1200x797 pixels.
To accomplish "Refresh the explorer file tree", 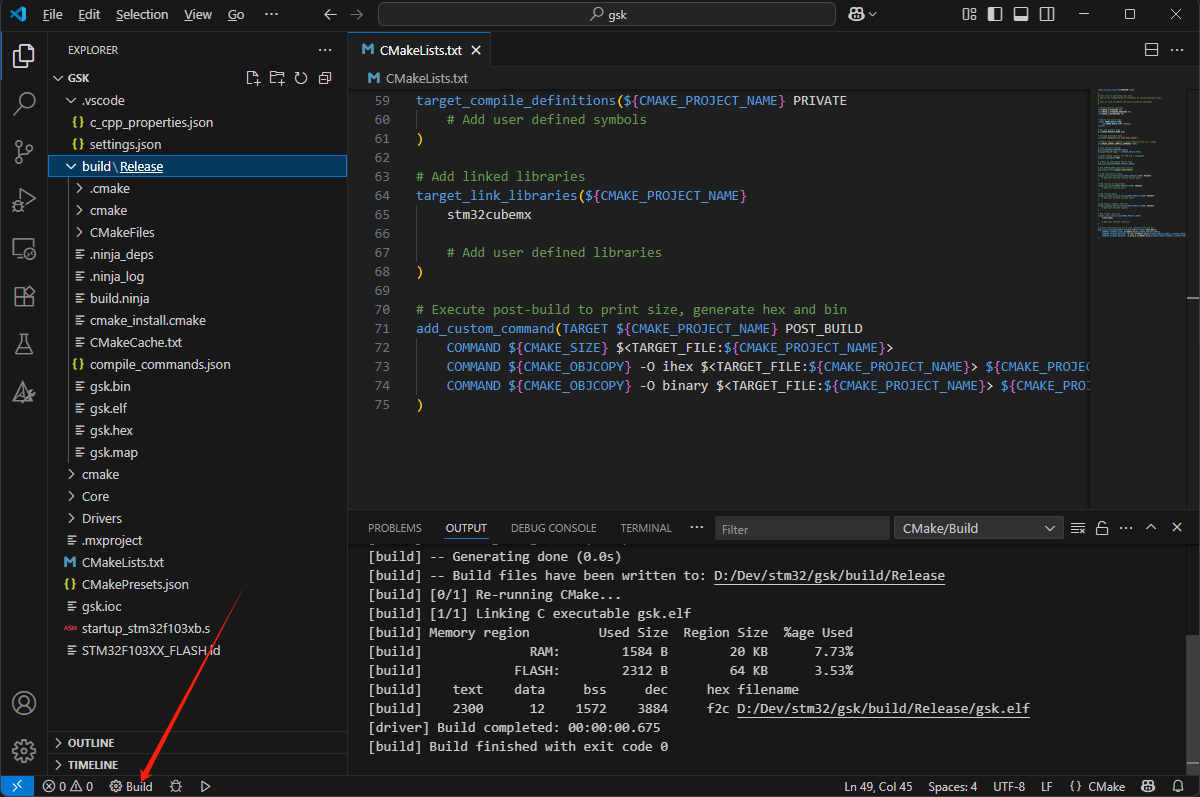I will [300, 78].
